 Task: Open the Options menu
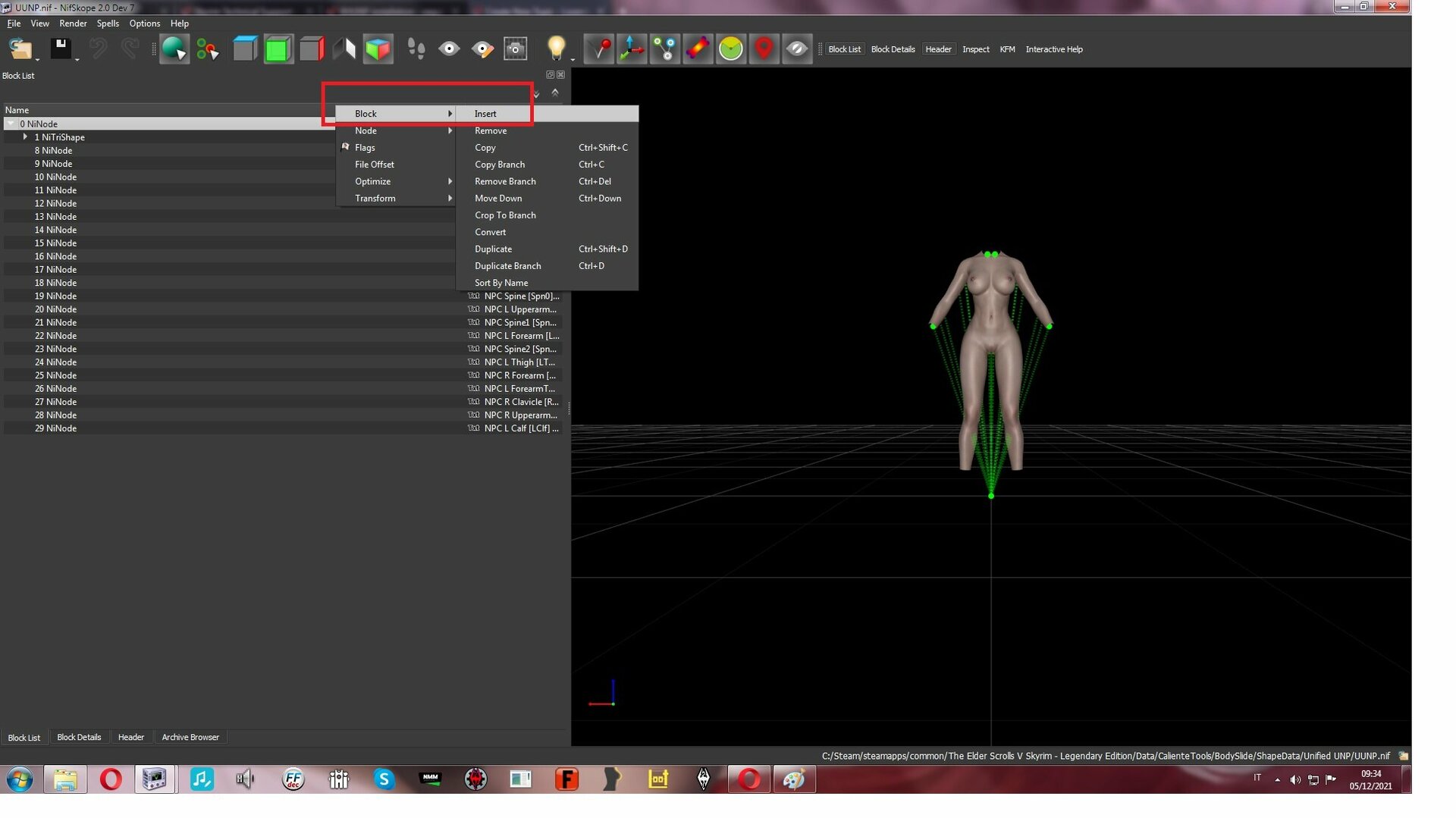click(x=144, y=24)
